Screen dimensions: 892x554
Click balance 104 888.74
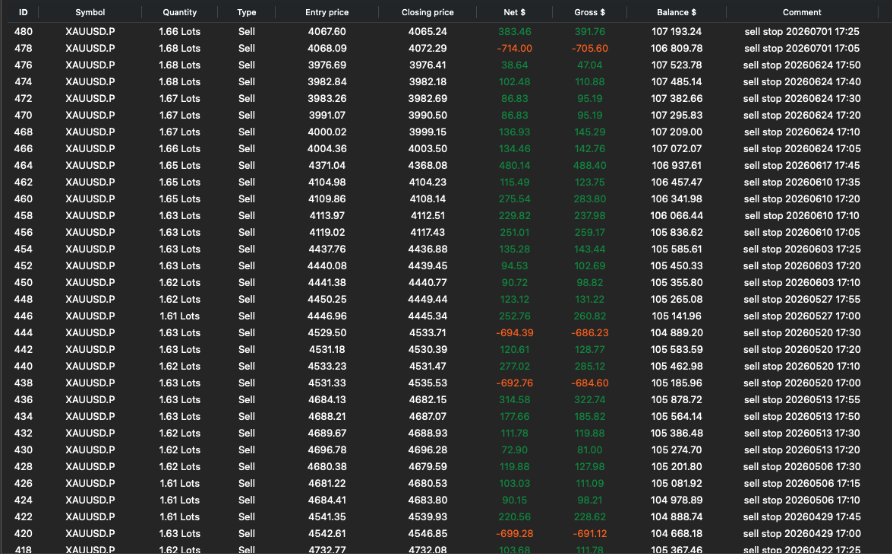[676, 517]
